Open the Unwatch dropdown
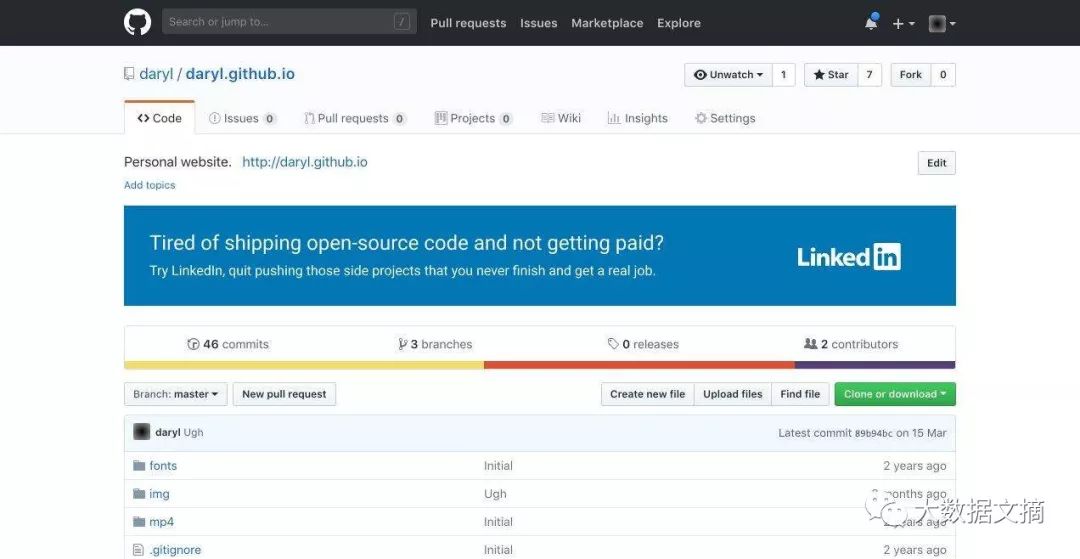1080x559 pixels. point(728,74)
